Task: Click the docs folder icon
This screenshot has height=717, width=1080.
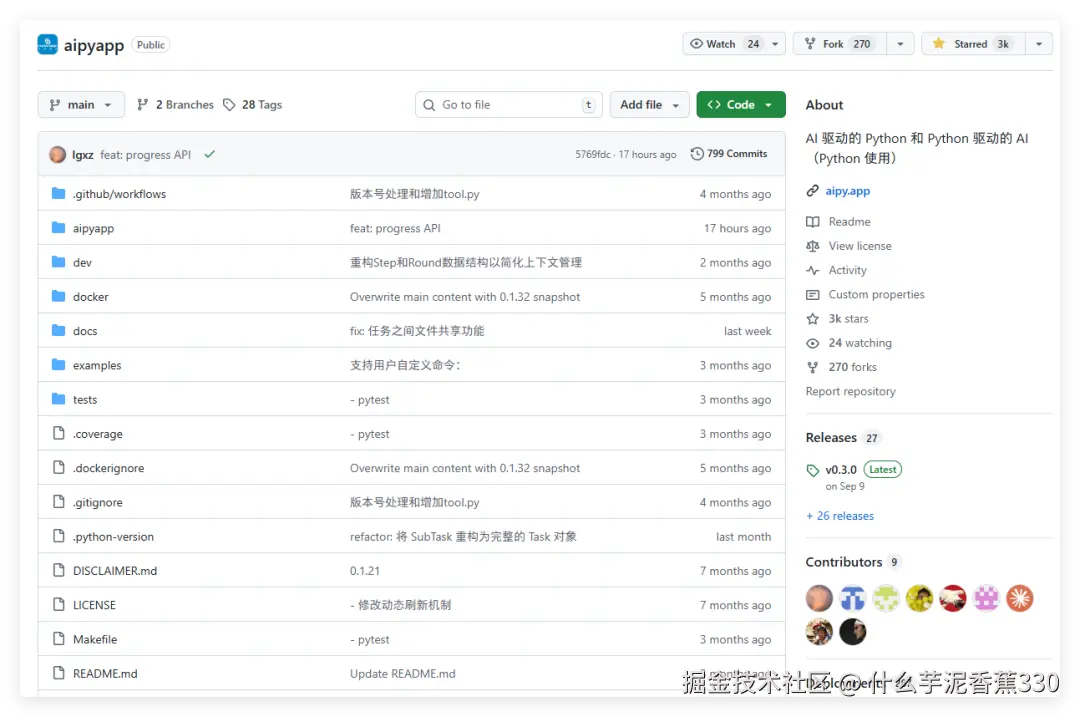Action: [x=59, y=331]
